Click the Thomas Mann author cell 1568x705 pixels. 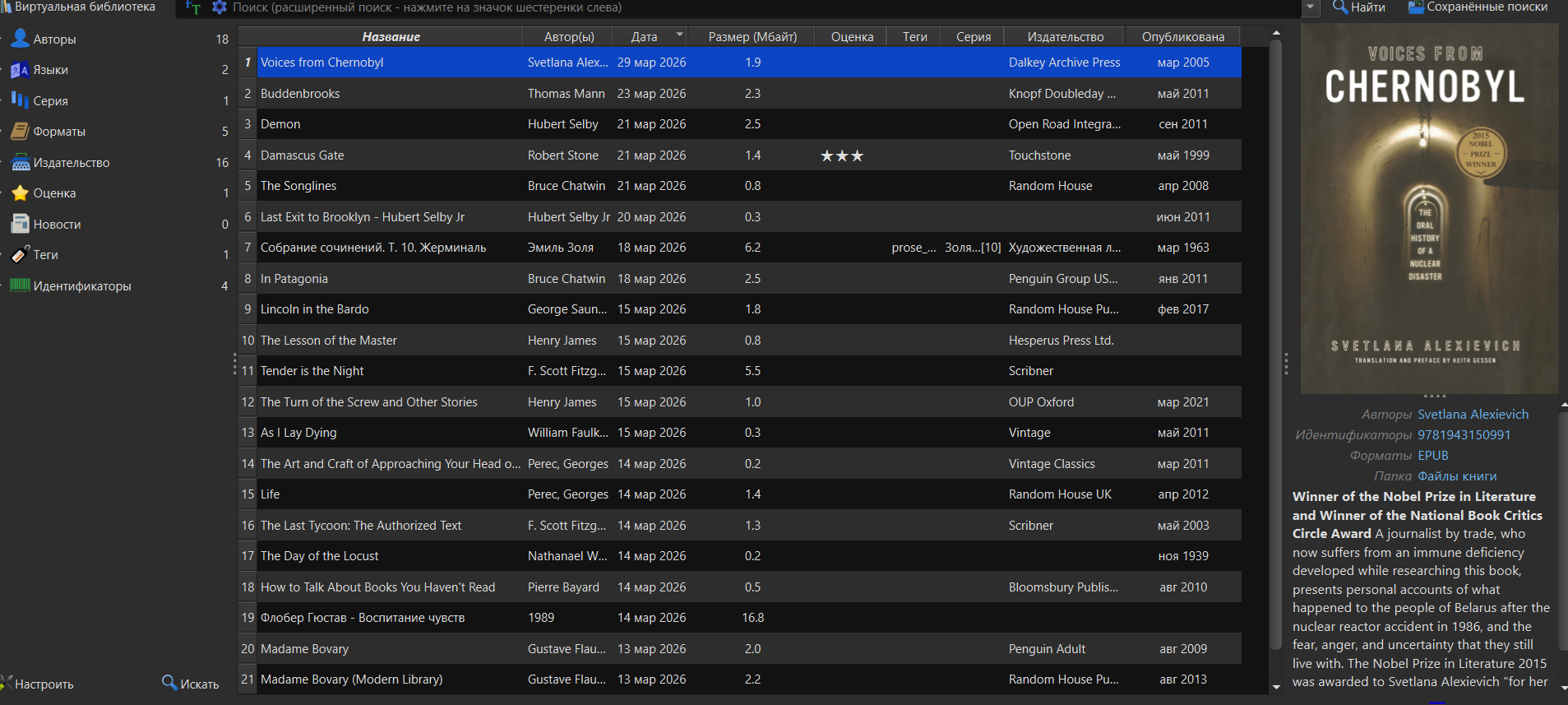click(567, 94)
